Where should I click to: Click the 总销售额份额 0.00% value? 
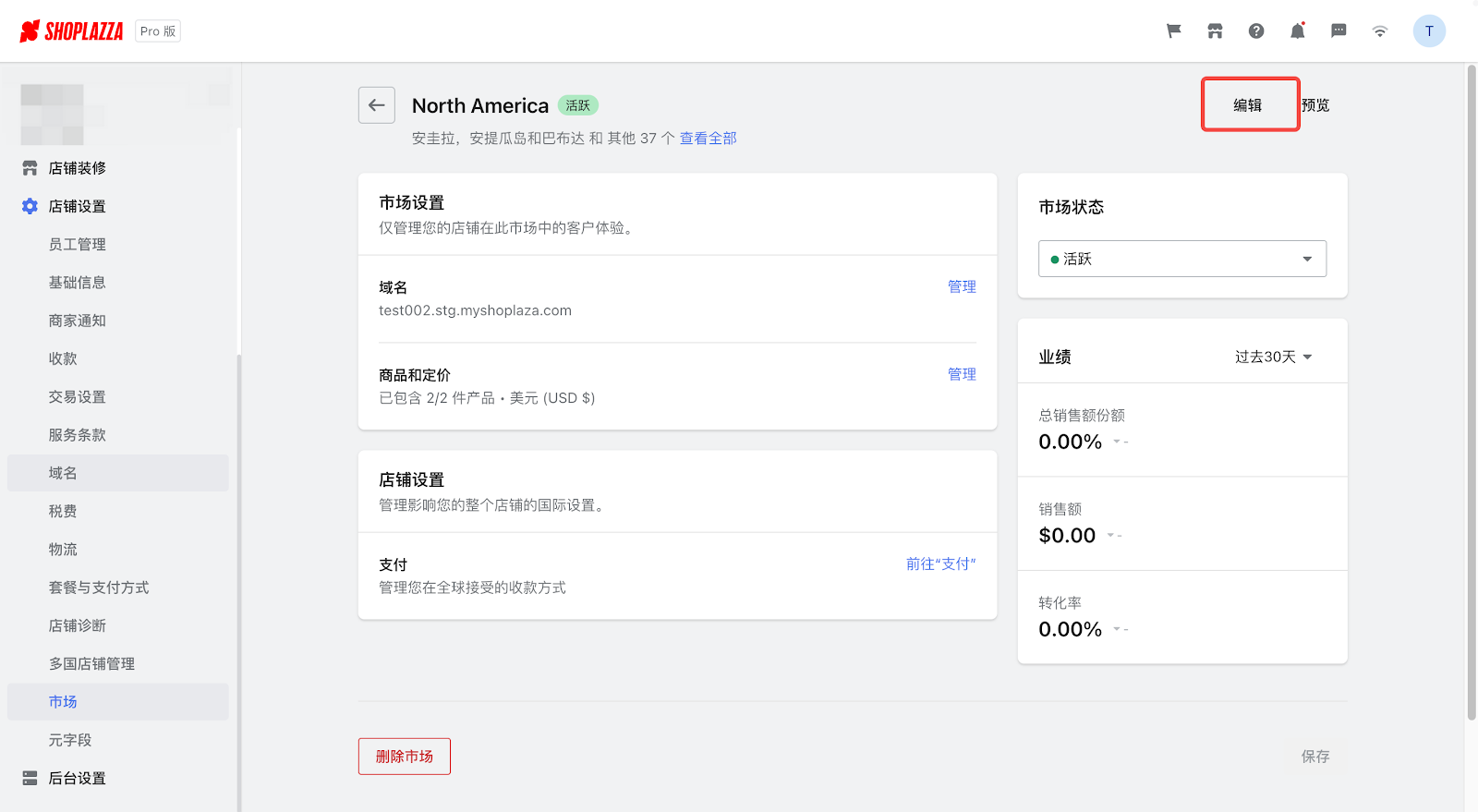point(1070,442)
